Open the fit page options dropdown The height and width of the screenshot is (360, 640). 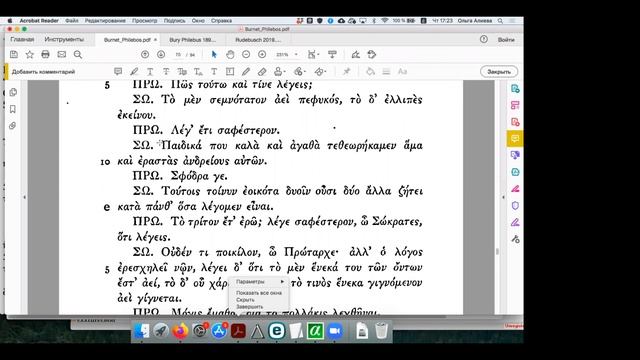[313, 54]
